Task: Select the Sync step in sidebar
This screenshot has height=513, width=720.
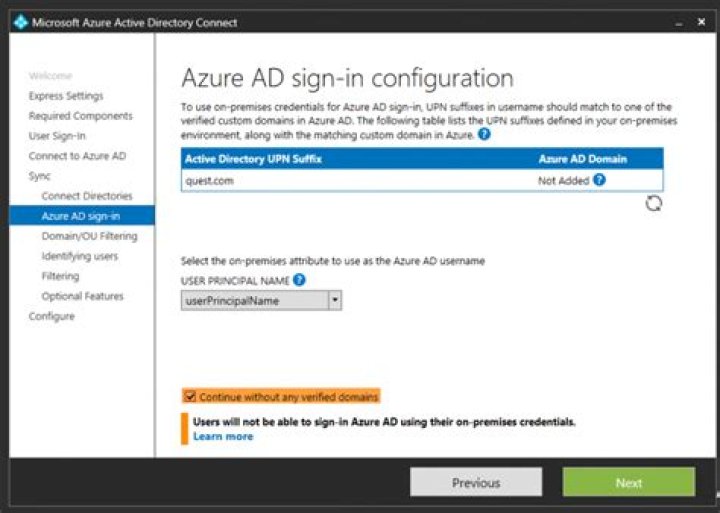Action: click(39, 176)
